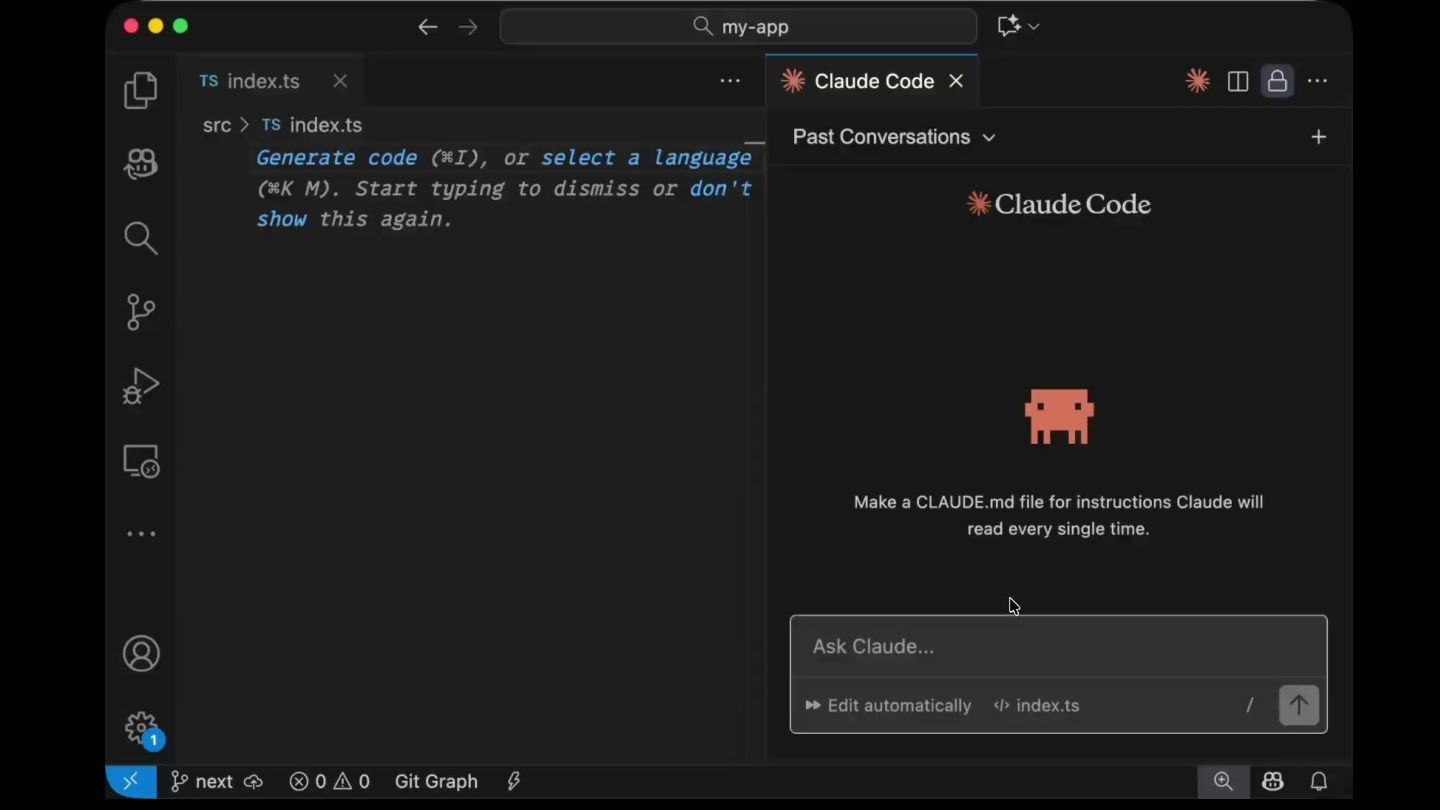Click the remote window indicator in status bar
1440x810 pixels.
click(x=131, y=782)
